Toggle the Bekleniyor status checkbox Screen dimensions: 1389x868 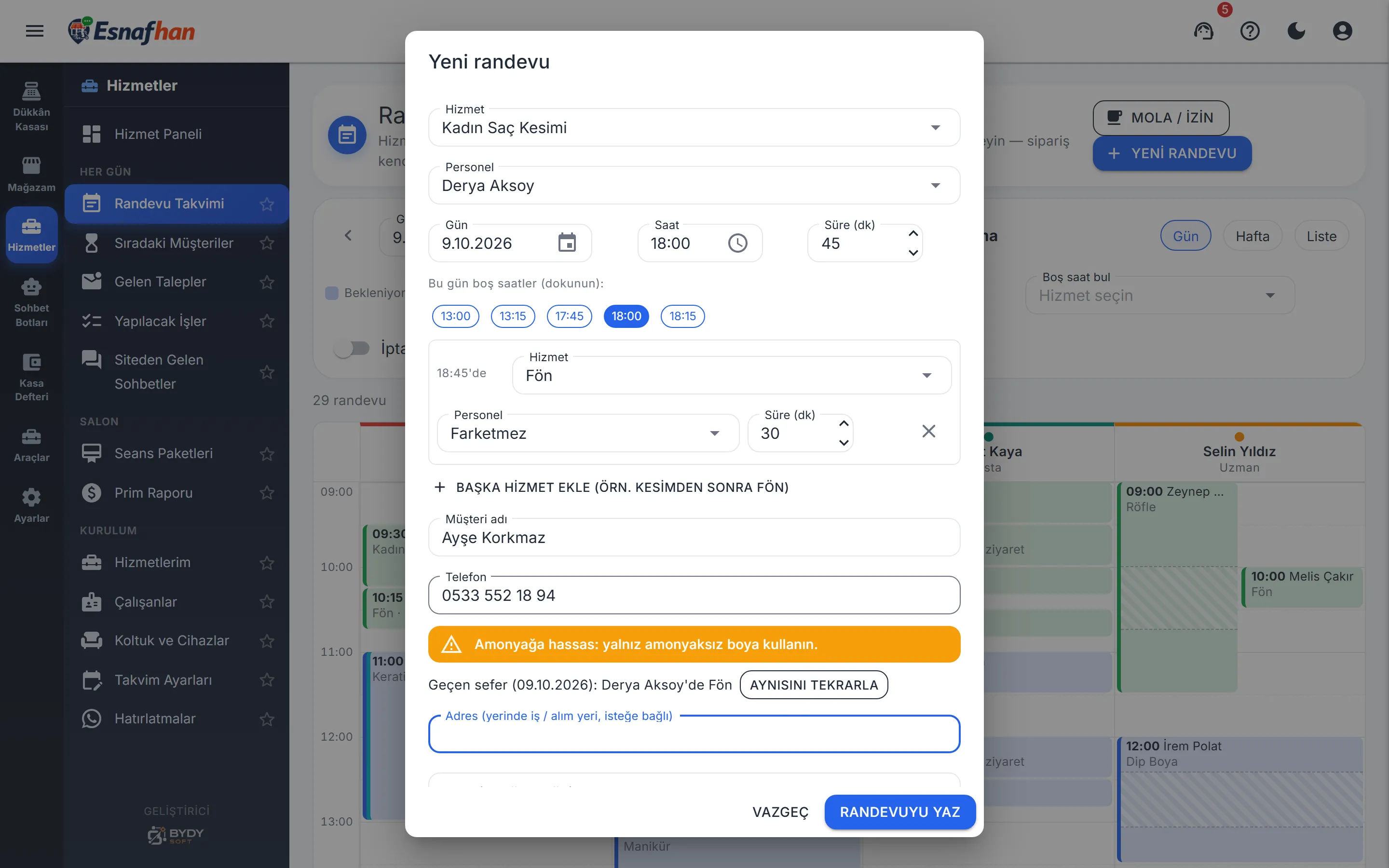point(332,293)
